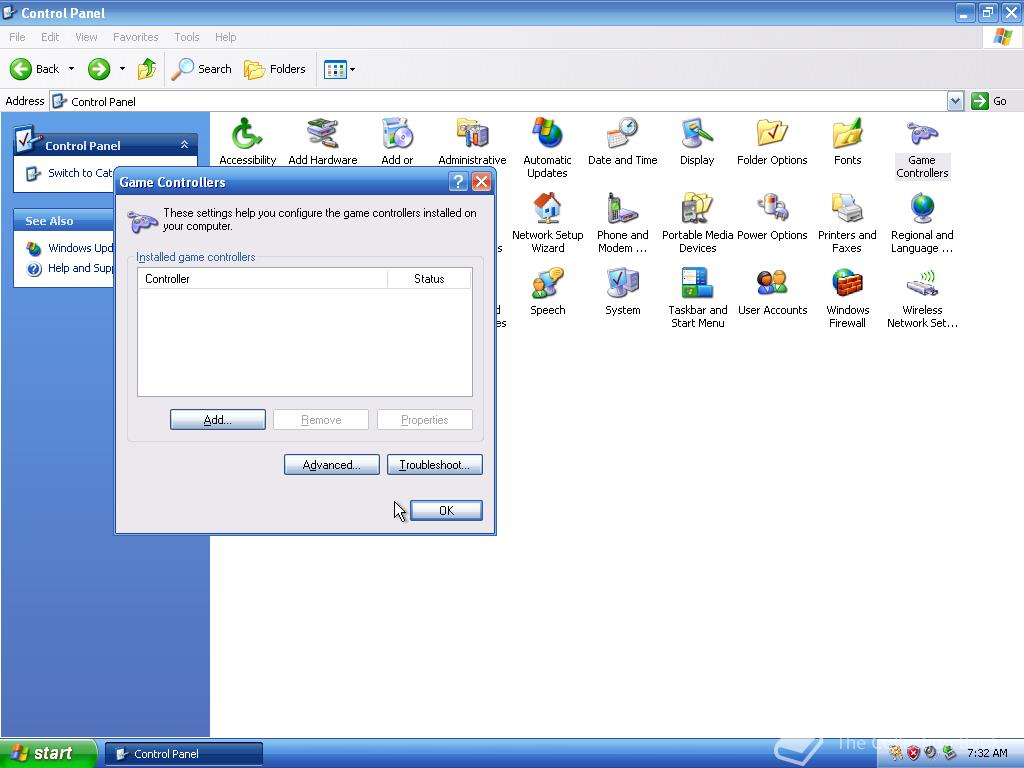Open the Help menu
Image resolution: width=1024 pixels, height=768 pixels.
225,37
